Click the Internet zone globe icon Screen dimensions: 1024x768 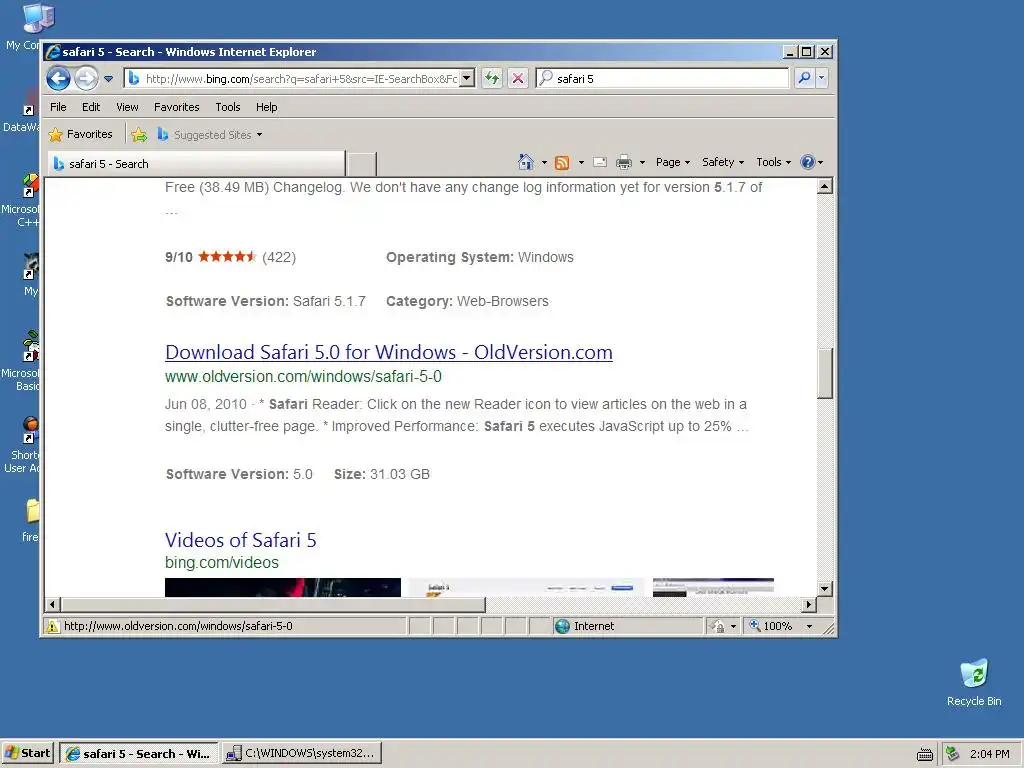point(562,626)
